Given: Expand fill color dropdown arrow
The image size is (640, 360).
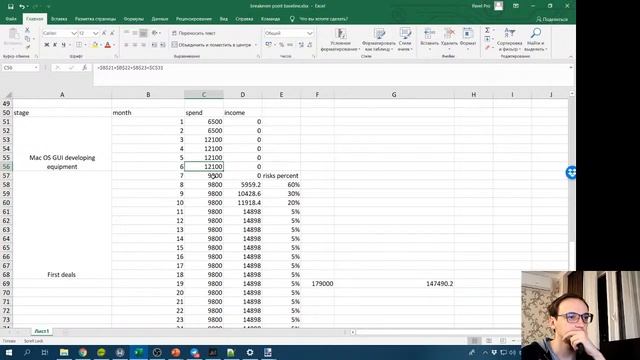Looking at the screenshot, I should point(100,44).
